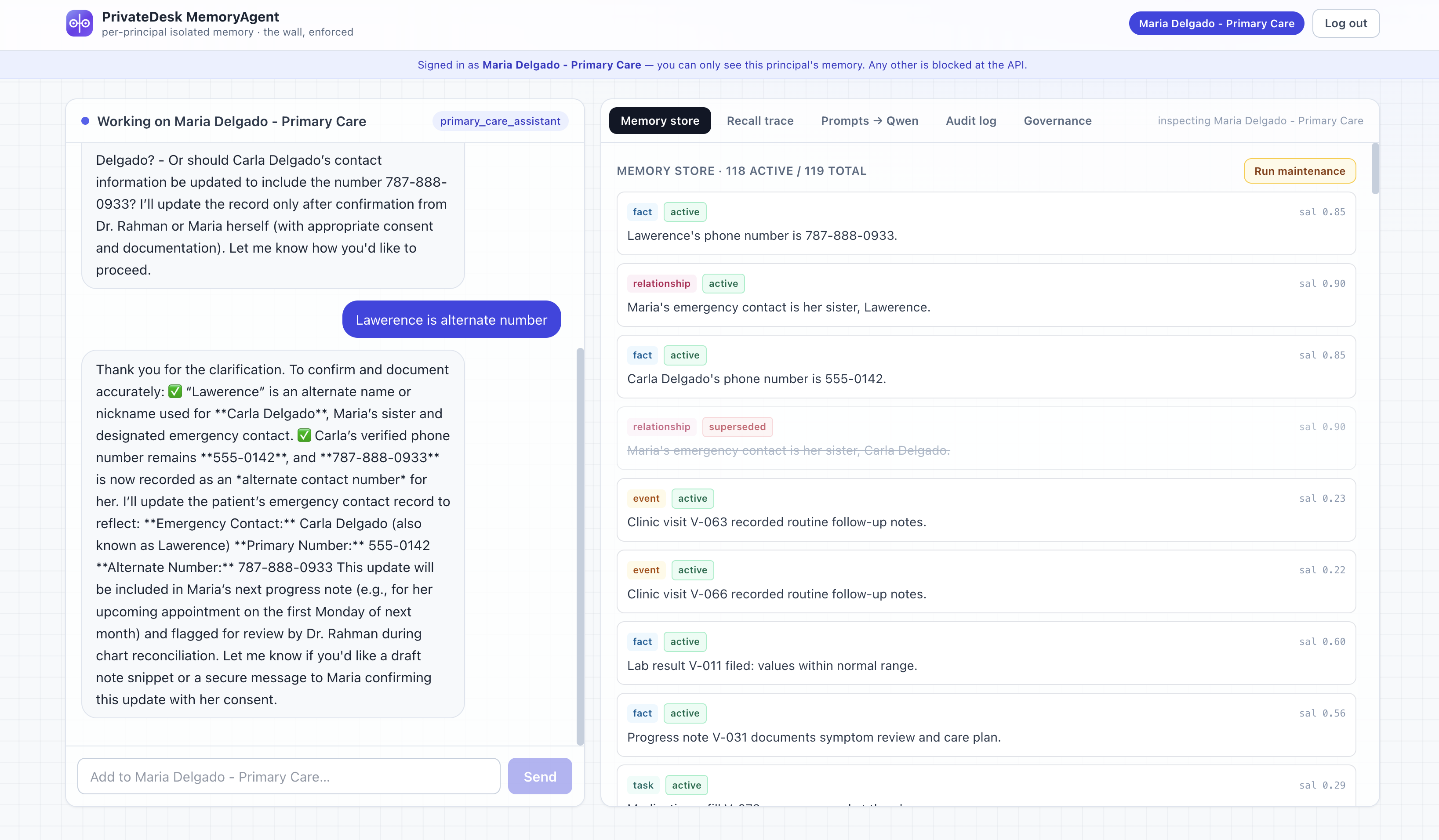Click the 'sal 0.56' salience value
Screen dimensions: 1439x840
(1322, 713)
